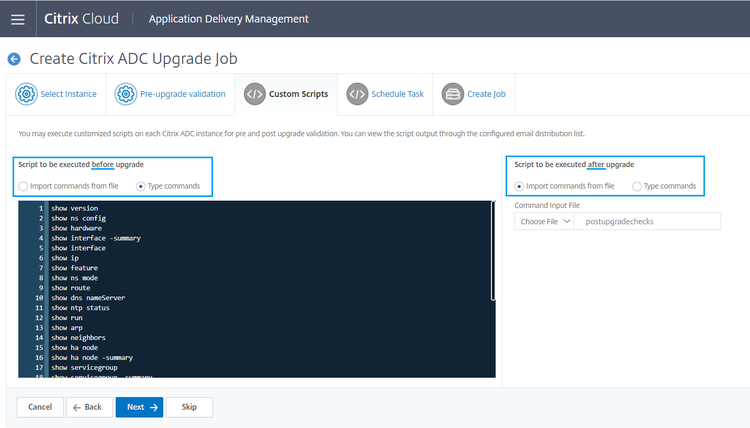
Task: Click line 'show ns config' in editor
Action: pyautogui.click(x=78, y=218)
